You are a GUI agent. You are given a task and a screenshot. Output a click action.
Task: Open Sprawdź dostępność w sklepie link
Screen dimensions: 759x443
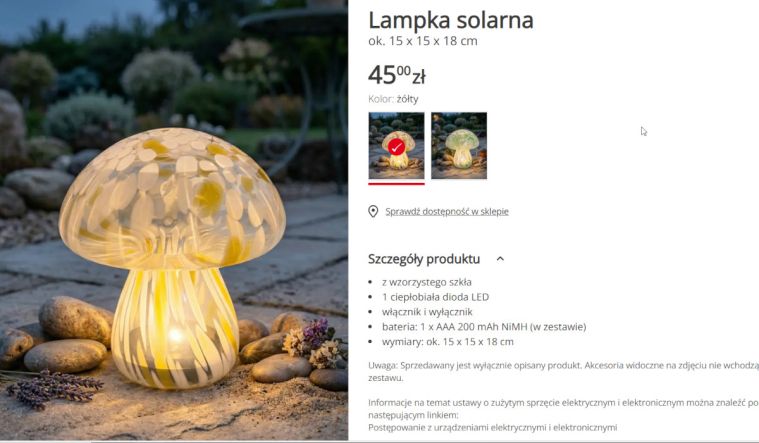[x=447, y=212]
